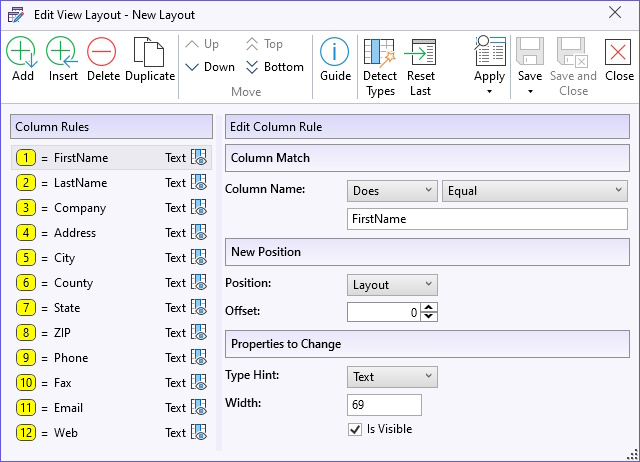
Task: Decrease Offset with down arrow
Action: 429,317
